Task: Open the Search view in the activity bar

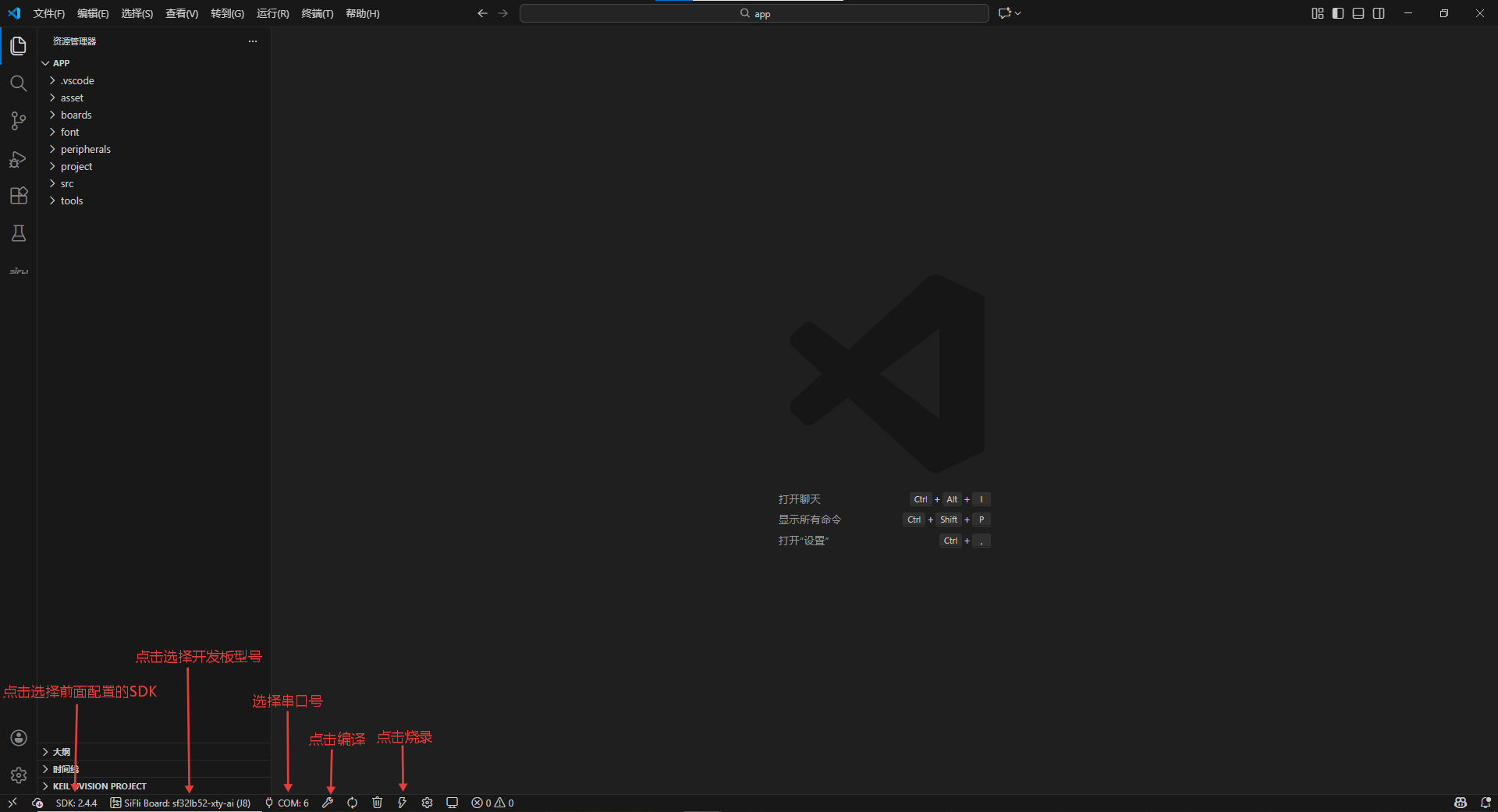Action: tap(18, 83)
